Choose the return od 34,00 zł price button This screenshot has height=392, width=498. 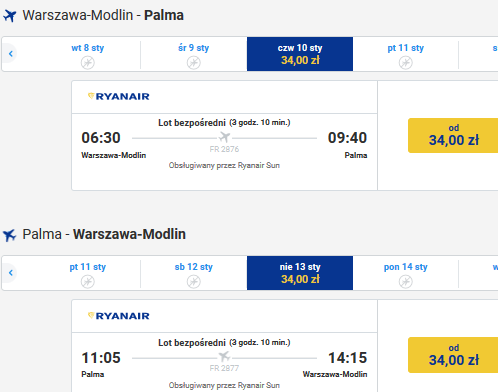453,355
